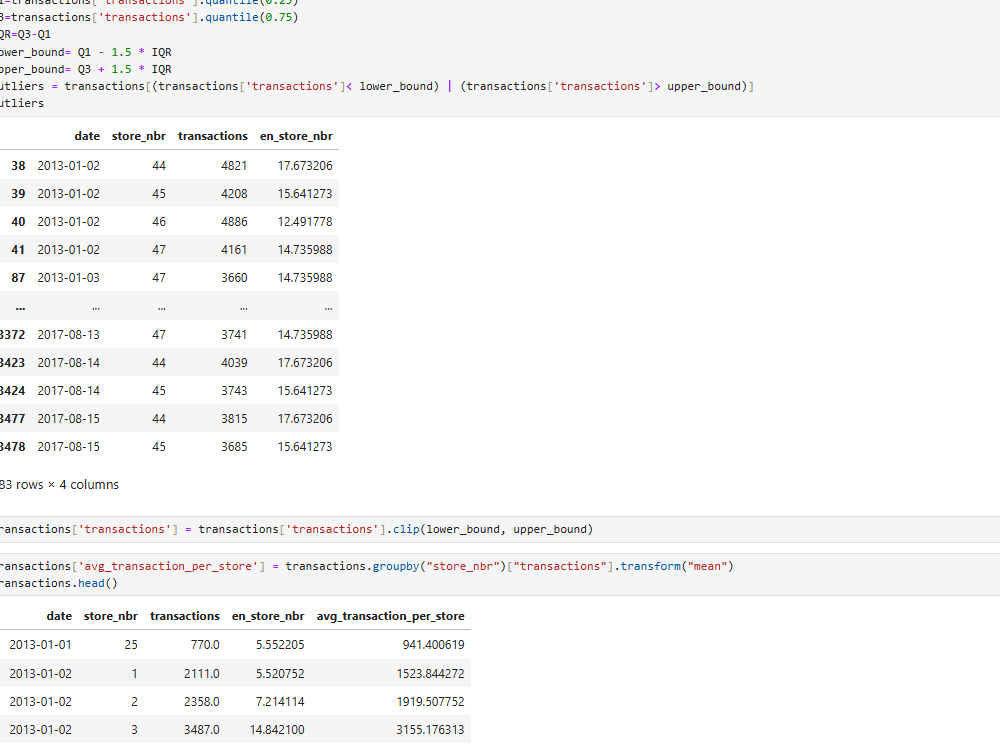Click transactions value 4208
Viewport: 1000px width, 750px height.
coord(234,194)
